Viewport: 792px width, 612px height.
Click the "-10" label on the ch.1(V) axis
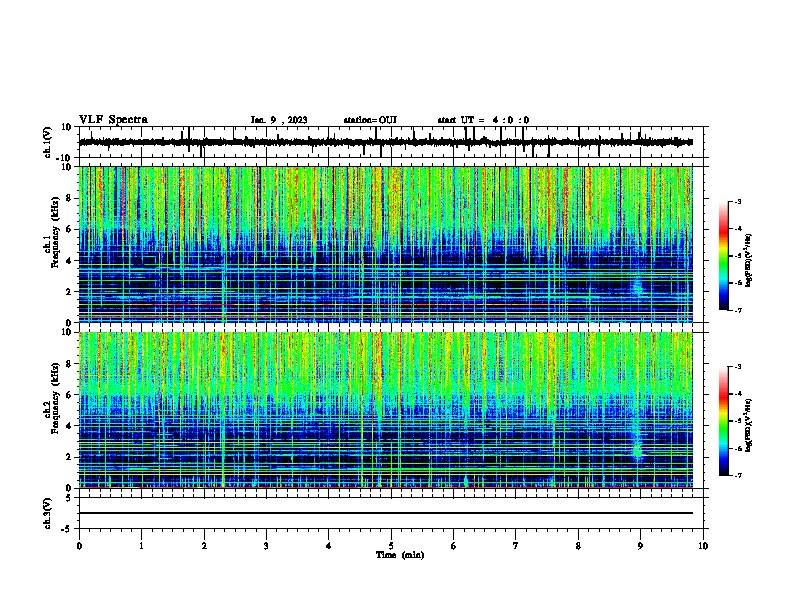click(65, 158)
